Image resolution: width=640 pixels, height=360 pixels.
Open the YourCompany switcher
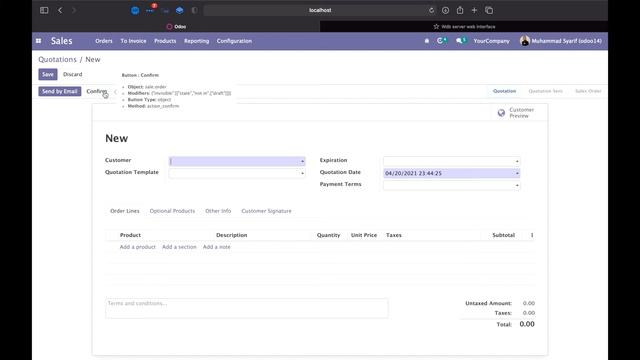[x=491, y=41]
